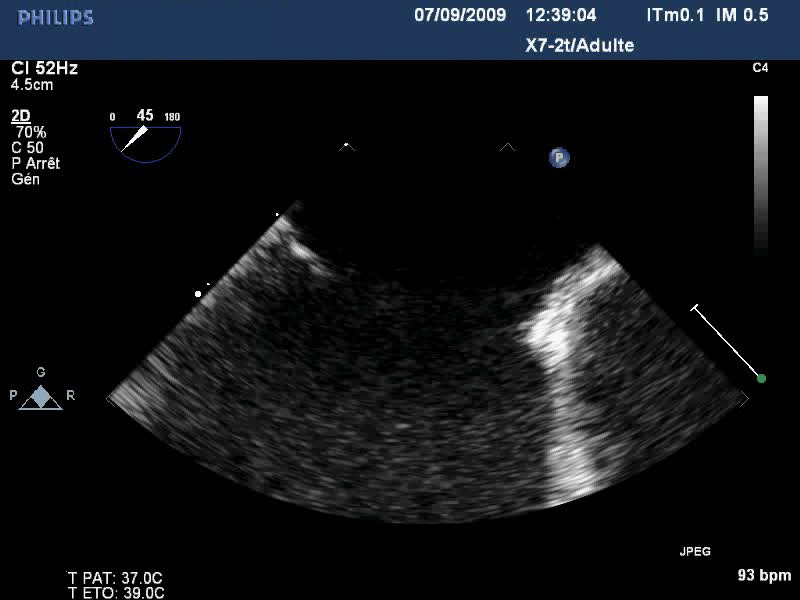Click the CI 52Hz frame rate text
The width and height of the screenshot is (800, 600).
pos(44,68)
